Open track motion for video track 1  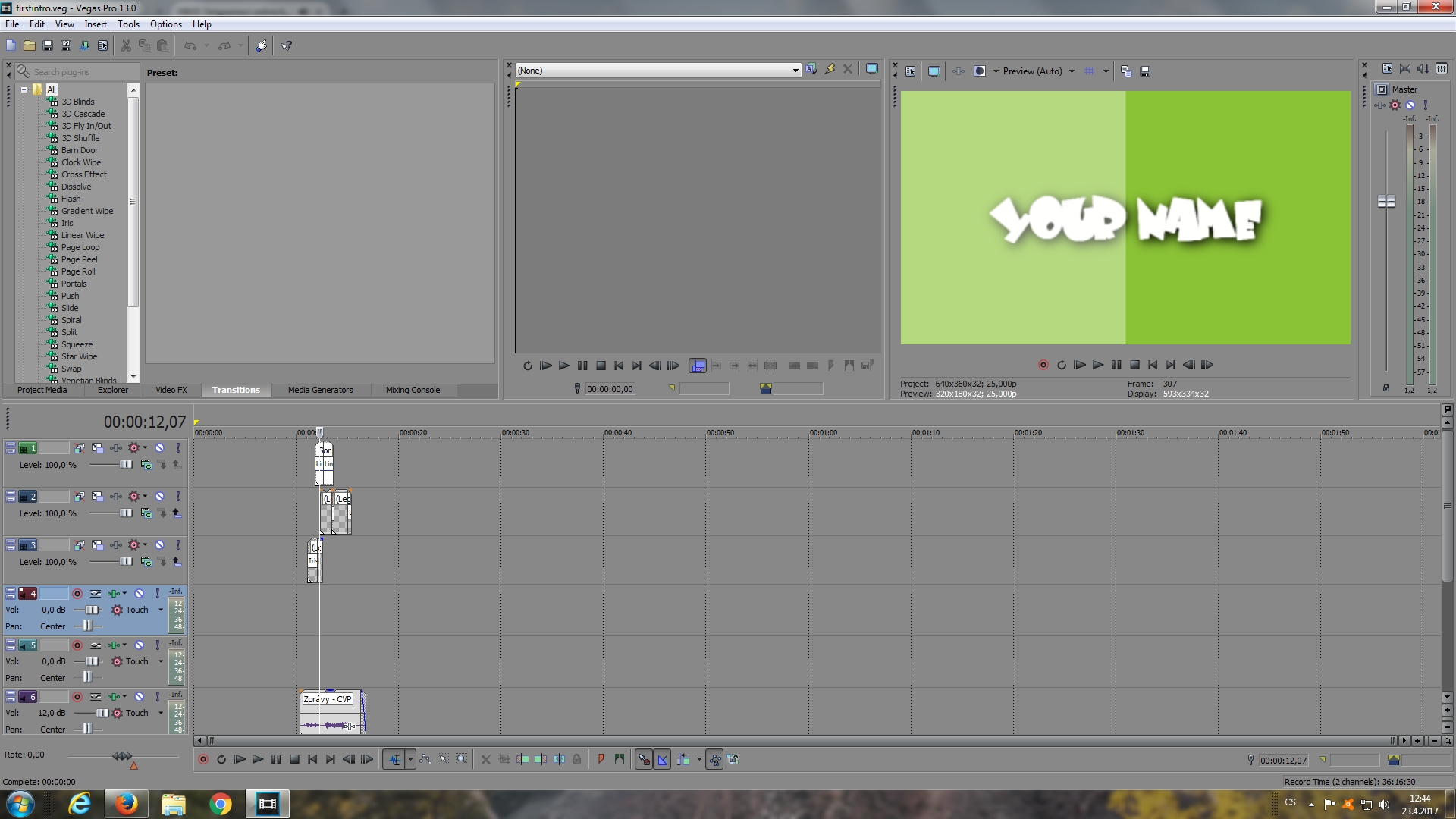pyautogui.click(x=97, y=448)
